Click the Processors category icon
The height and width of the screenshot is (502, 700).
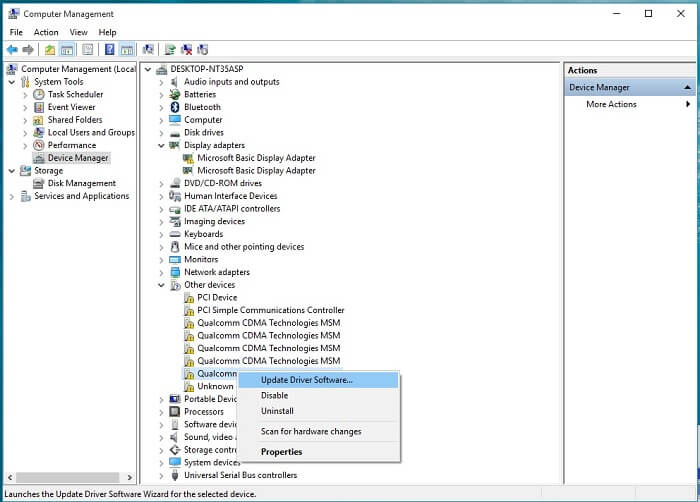175,412
